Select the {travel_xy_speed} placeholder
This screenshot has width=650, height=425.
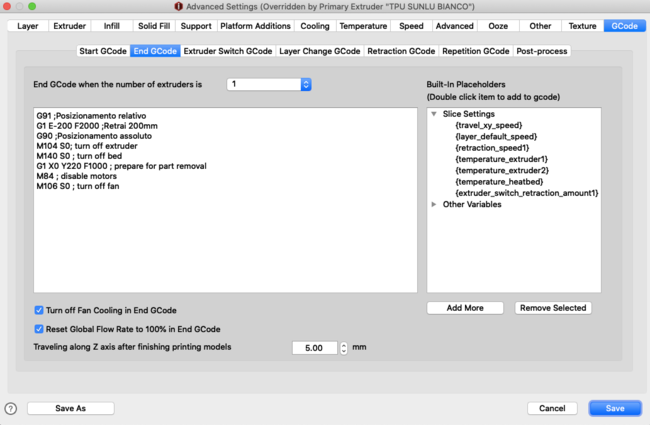pyautogui.click(x=489, y=126)
